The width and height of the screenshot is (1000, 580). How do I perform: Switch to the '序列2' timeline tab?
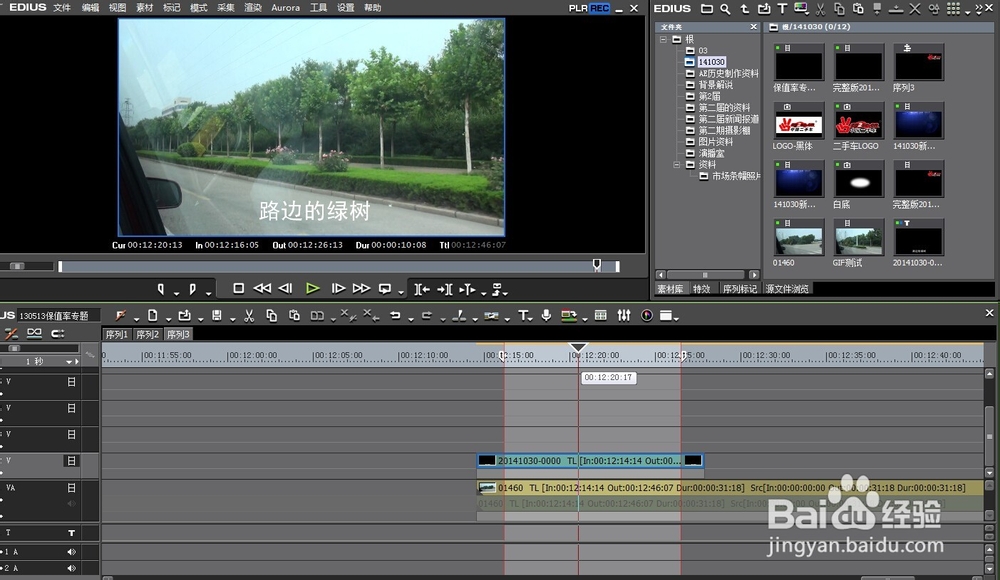tap(147, 334)
